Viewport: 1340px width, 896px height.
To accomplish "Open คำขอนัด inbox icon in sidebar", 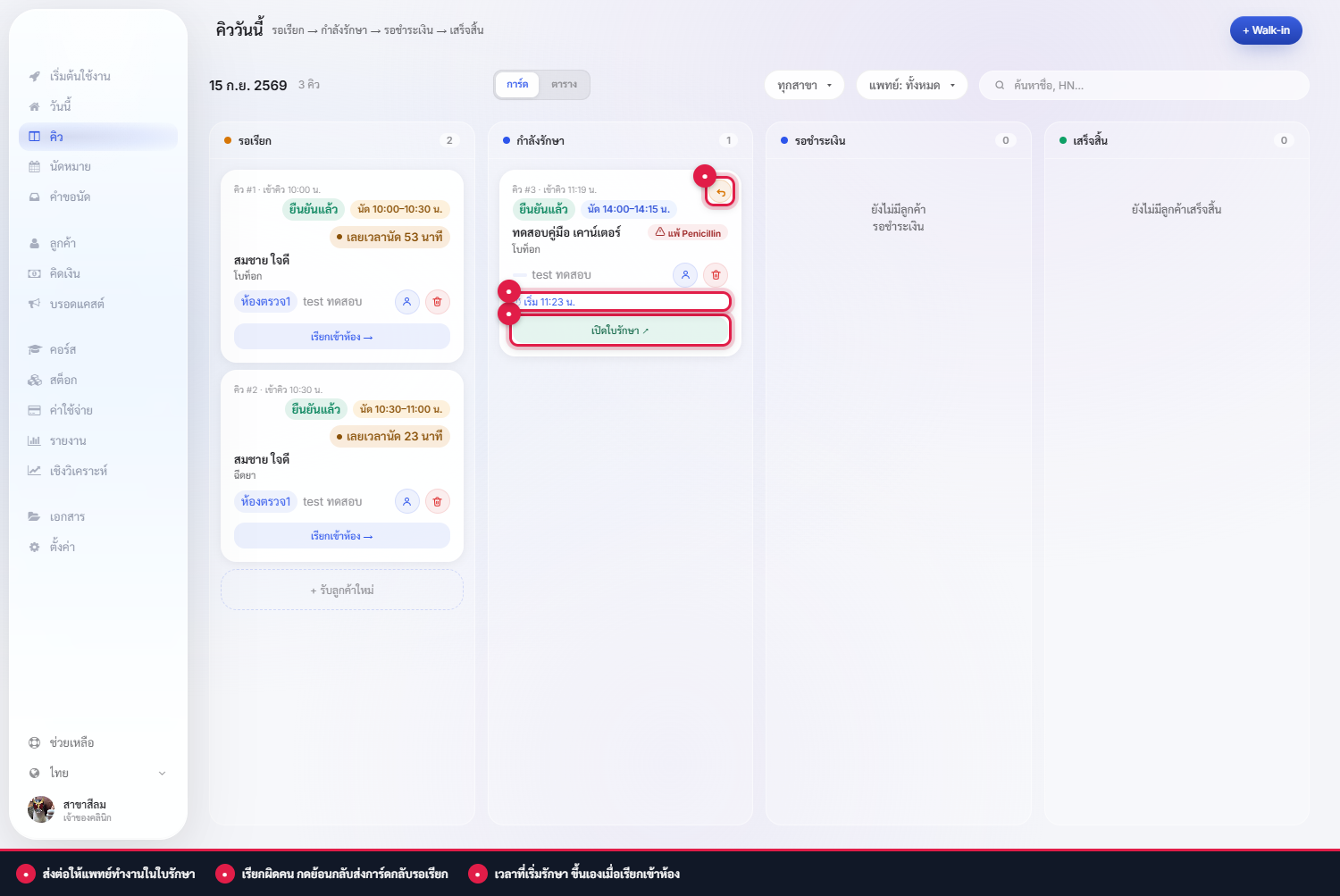I will click(34, 197).
